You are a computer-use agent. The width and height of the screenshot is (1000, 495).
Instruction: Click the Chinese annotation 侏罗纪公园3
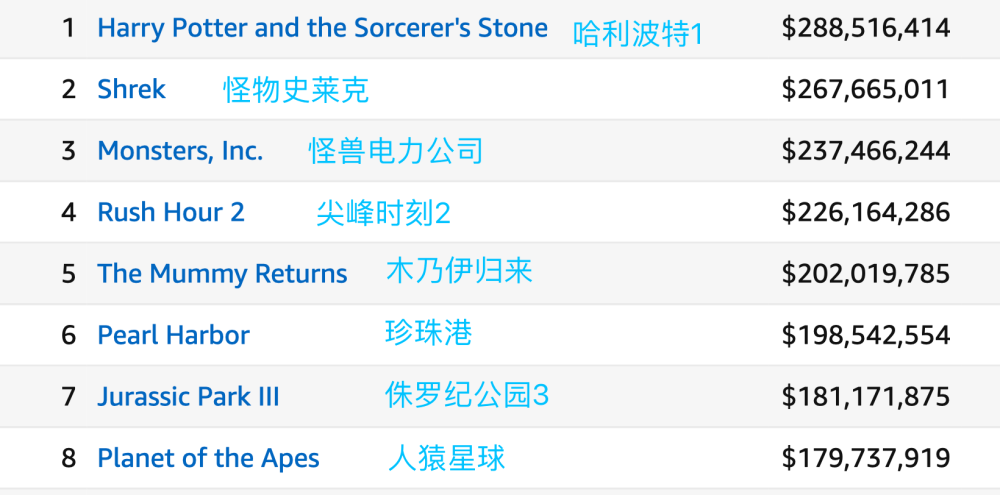(x=467, y=395)
